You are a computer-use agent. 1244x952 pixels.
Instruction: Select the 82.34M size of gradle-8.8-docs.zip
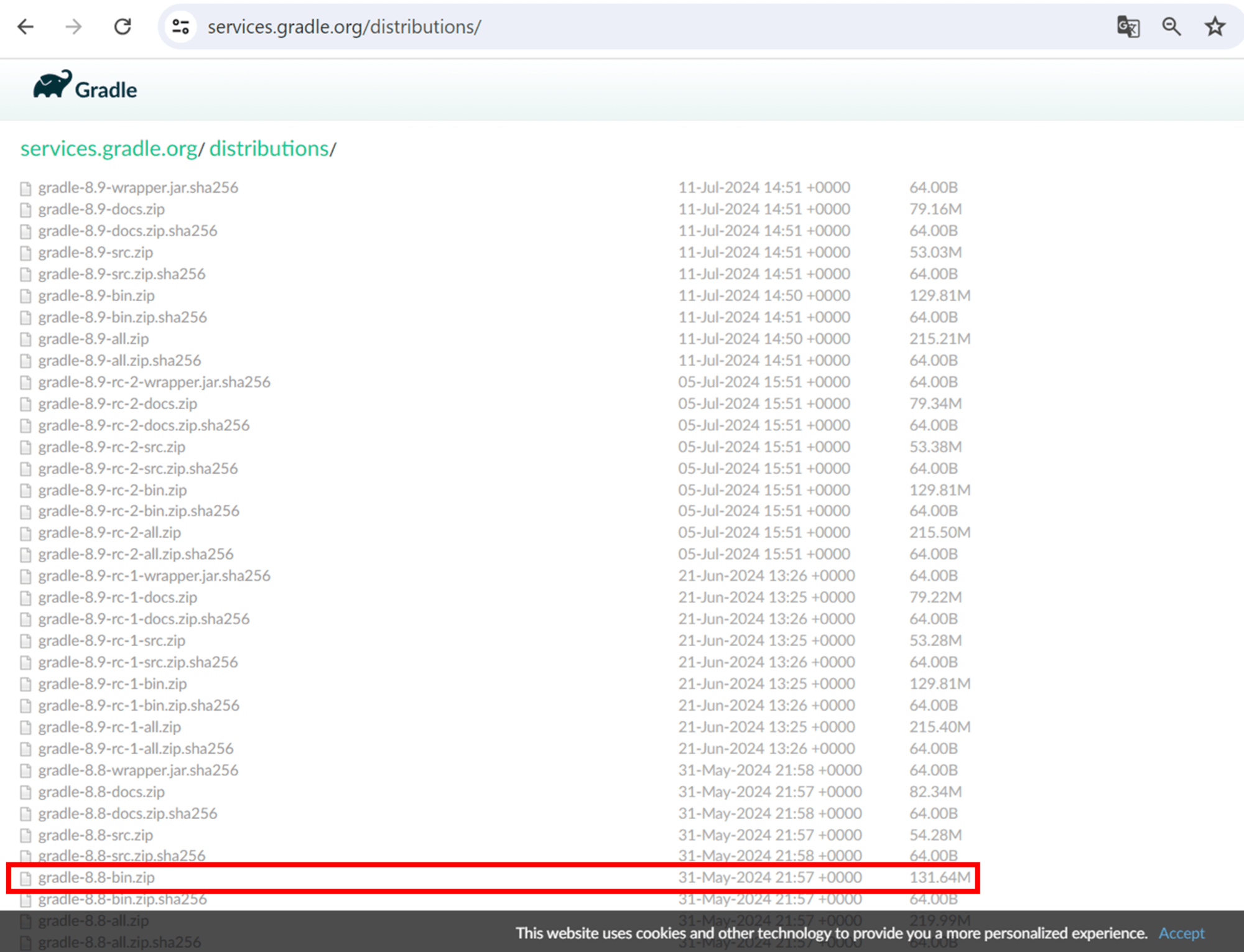tap(935, 792)
